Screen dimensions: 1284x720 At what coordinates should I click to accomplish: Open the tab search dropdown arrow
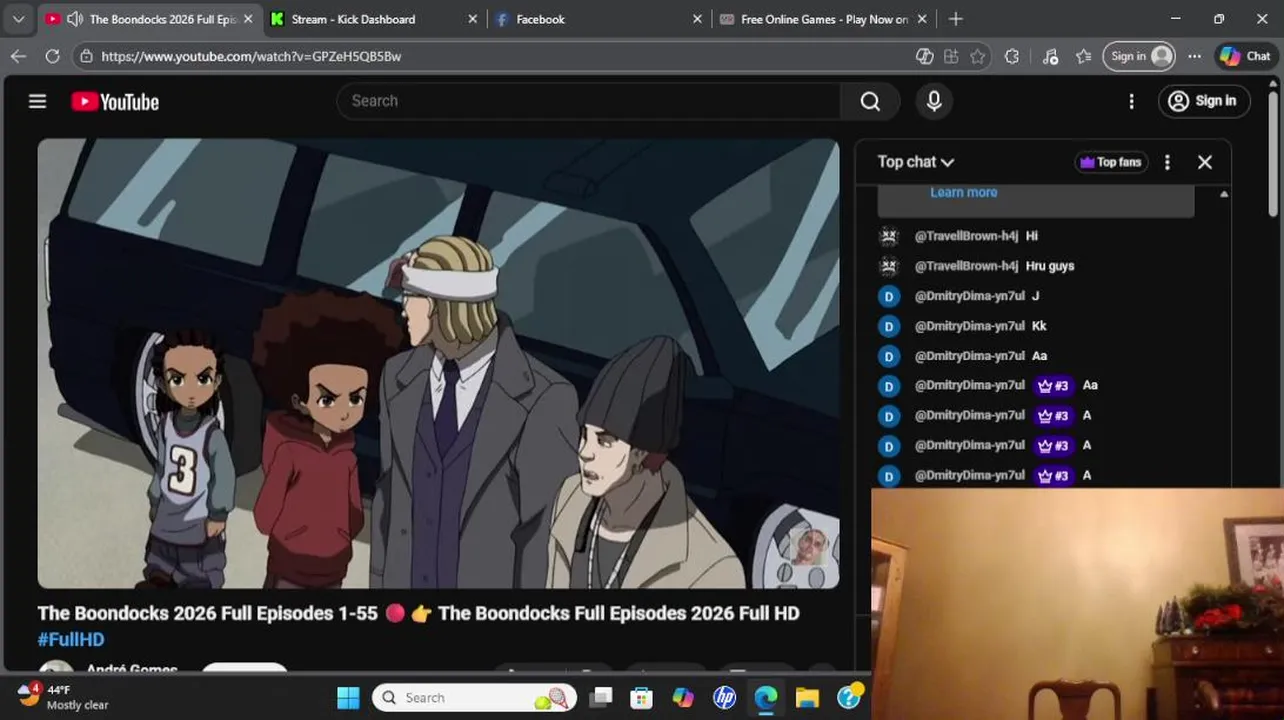click(18, 19)
